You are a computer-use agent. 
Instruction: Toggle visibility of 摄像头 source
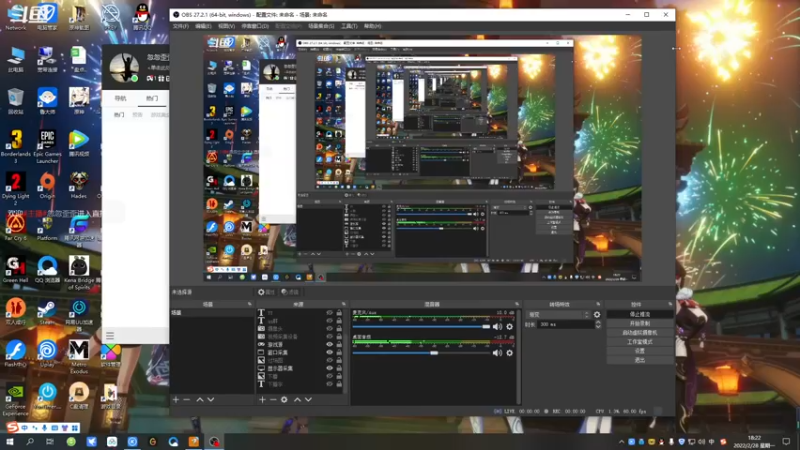coord(330,329)
